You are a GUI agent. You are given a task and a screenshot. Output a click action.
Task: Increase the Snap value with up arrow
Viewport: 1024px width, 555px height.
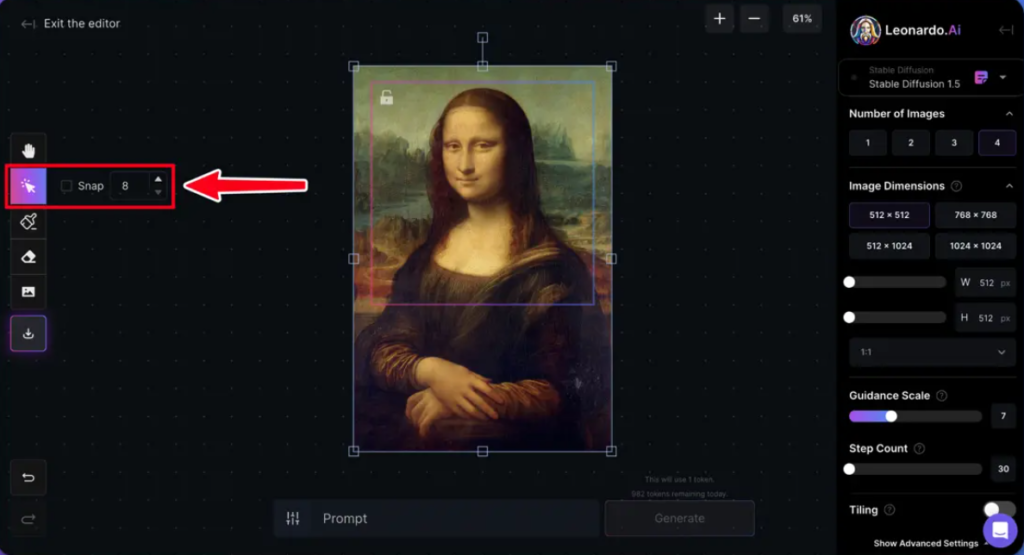[158, 179]
